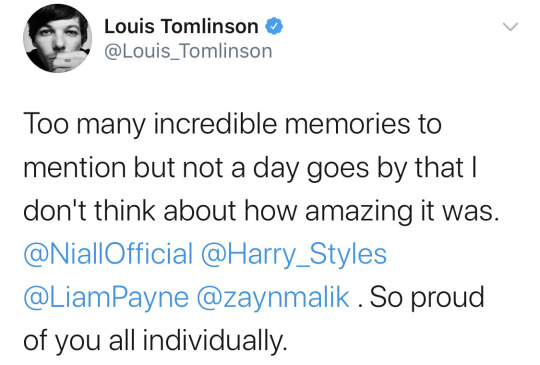The height and width of the screenshot is (365, 540).
Task: Click the @Louis_Tomlinson handle
Action: pos(188,51)
